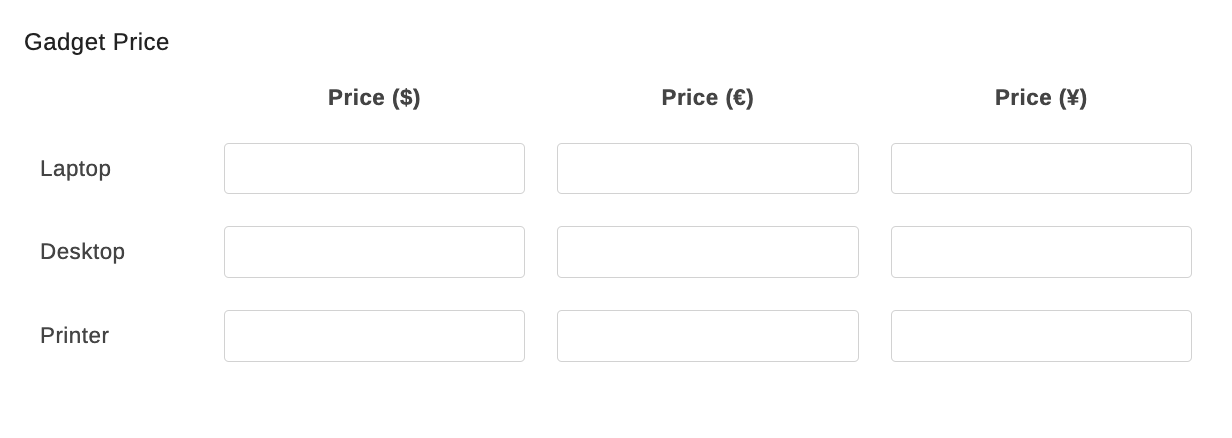Click the Printer dollar price field
This screenshot has width=1232, height=438.
point(374,336)
